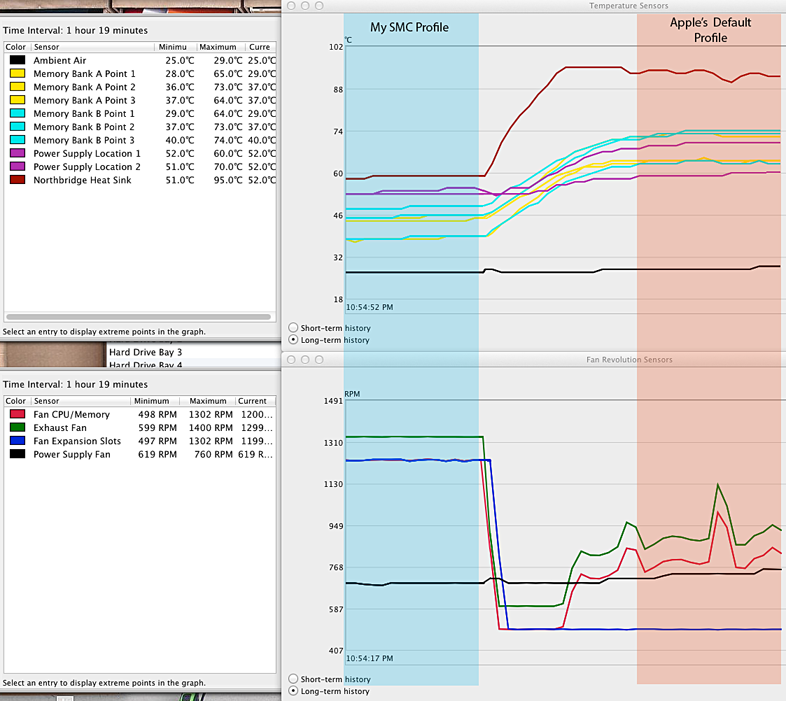Click the 760 RPM Power Supply Fan maximum
Image resolution: width=786 pixels, height=701 pixels.
(213, 454)
